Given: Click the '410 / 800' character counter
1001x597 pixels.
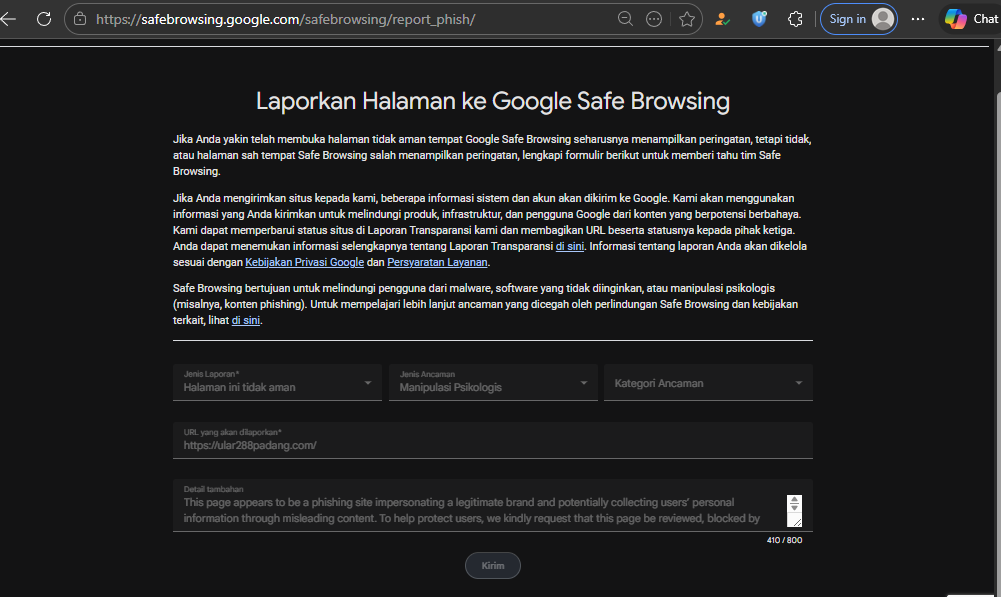Looking at the screenshot, I should point(785,540).
